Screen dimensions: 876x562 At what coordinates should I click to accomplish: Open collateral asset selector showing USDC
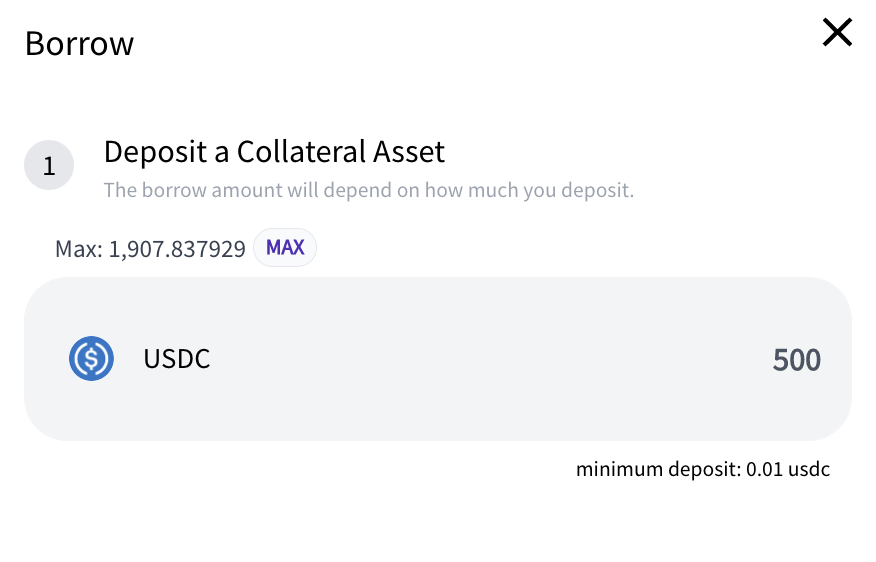pos(140,359)
